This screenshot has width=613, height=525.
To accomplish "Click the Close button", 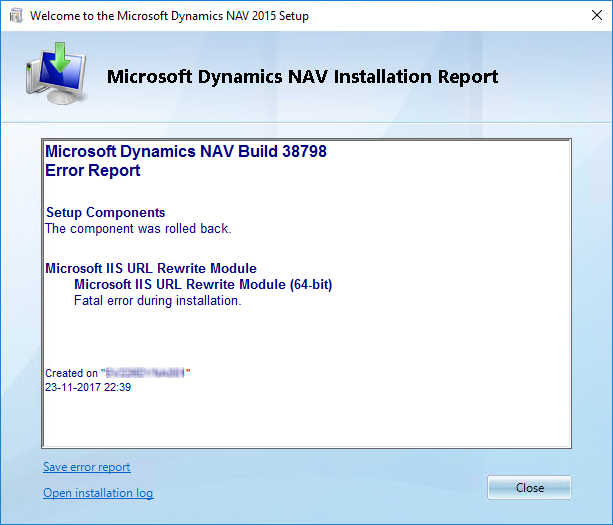I will point(529,487).
